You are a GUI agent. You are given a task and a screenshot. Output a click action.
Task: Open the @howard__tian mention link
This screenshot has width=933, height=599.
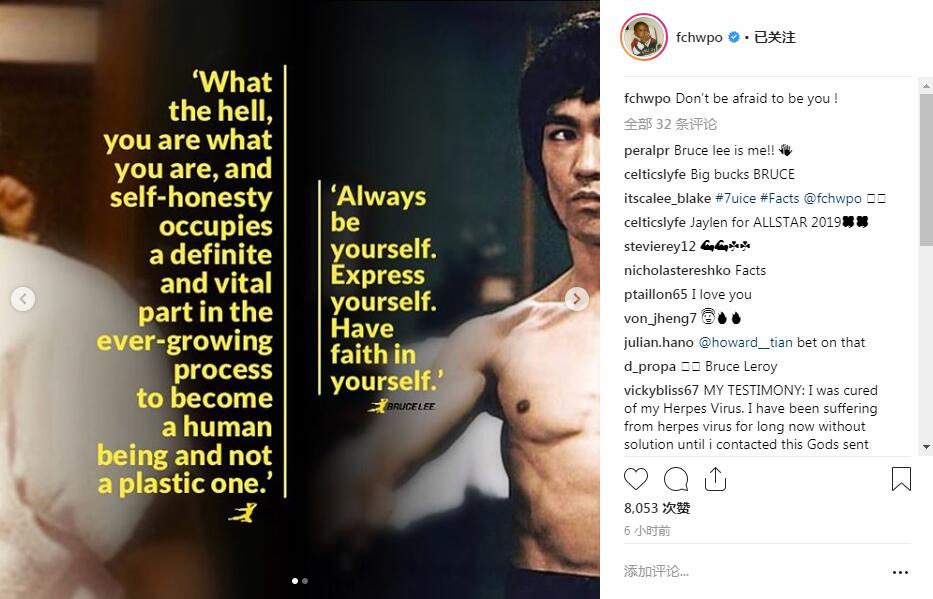[739, 342]
